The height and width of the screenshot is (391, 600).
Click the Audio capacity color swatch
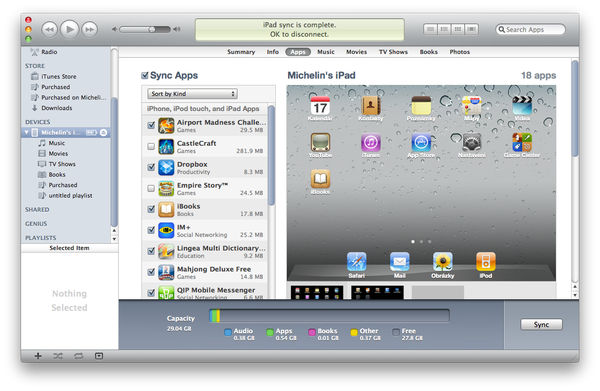(228, 332)
